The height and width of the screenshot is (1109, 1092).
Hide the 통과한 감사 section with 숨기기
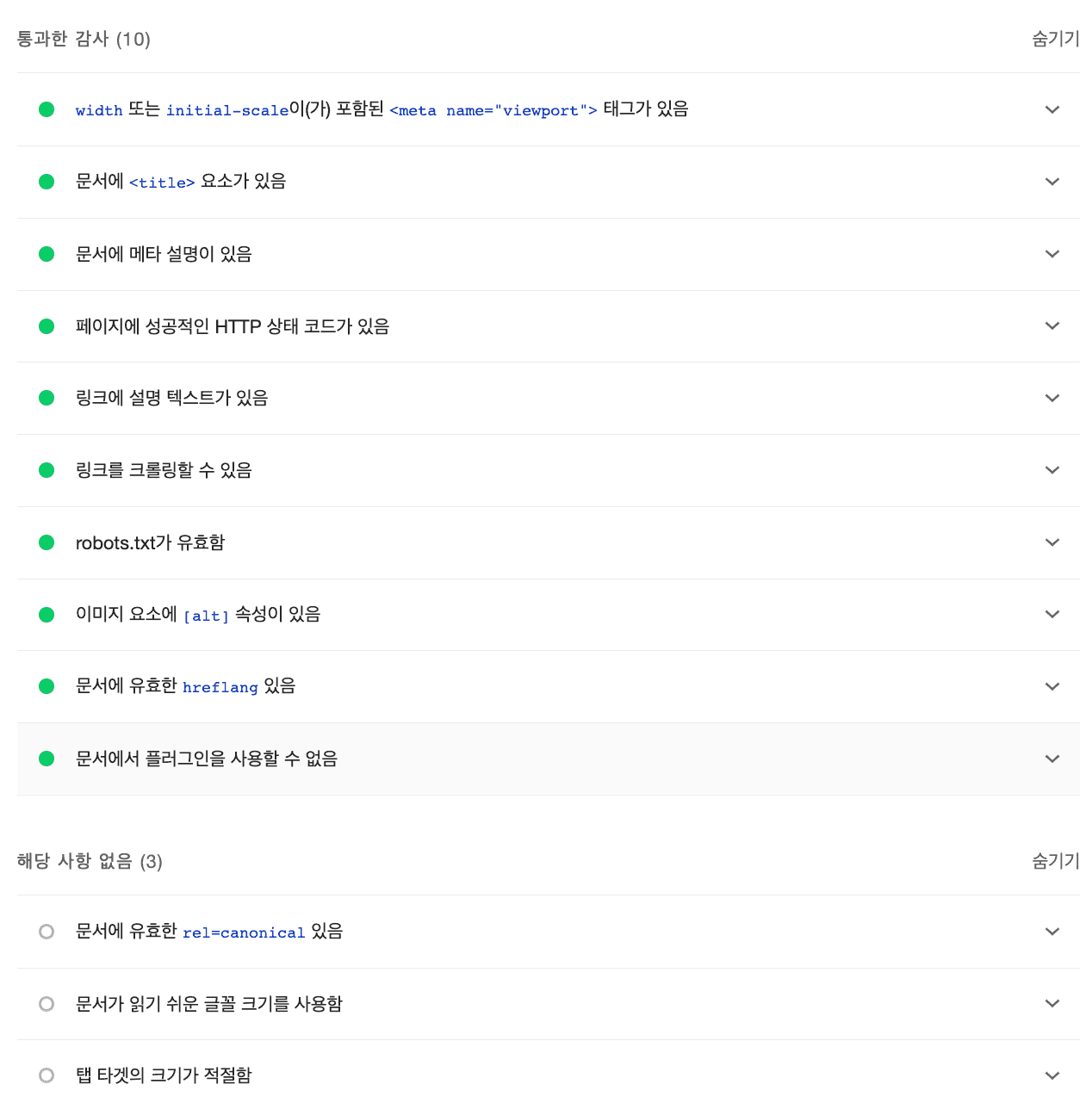[1056, 39]
